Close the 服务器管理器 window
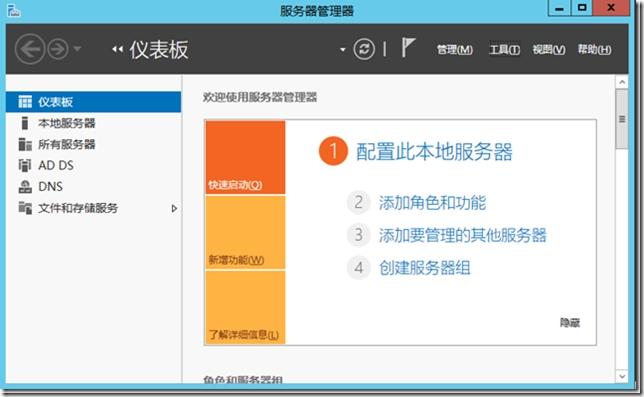The image size is (644, 397). point(611,8)
